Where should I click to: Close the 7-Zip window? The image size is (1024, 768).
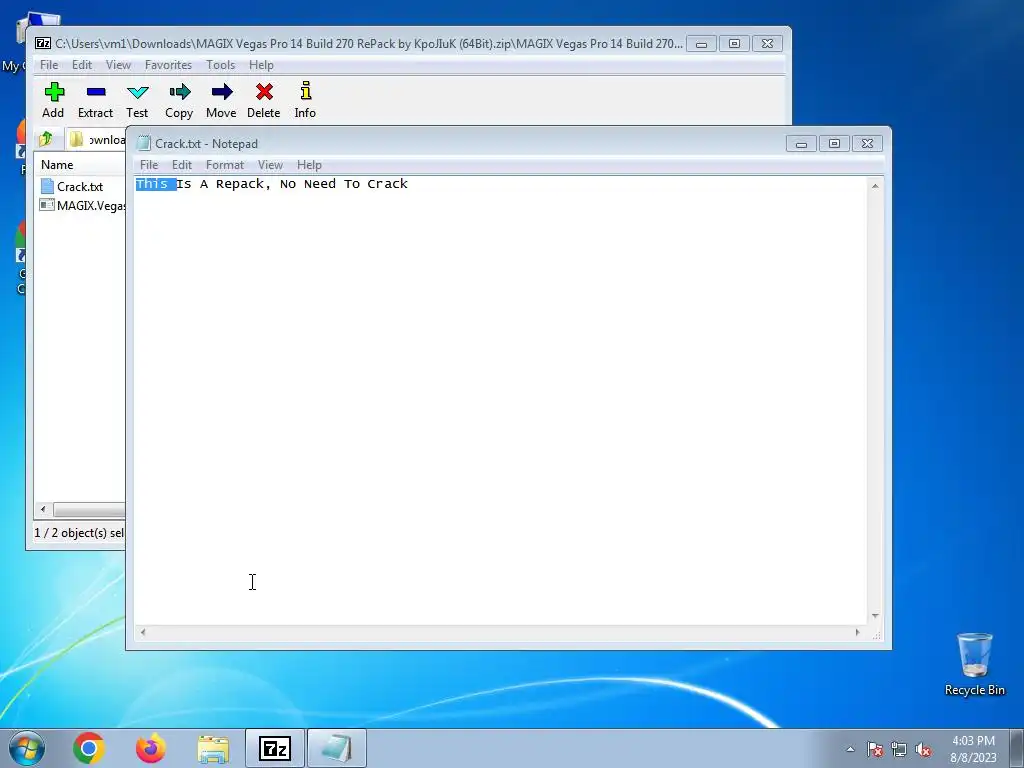[x=767, y=44]
